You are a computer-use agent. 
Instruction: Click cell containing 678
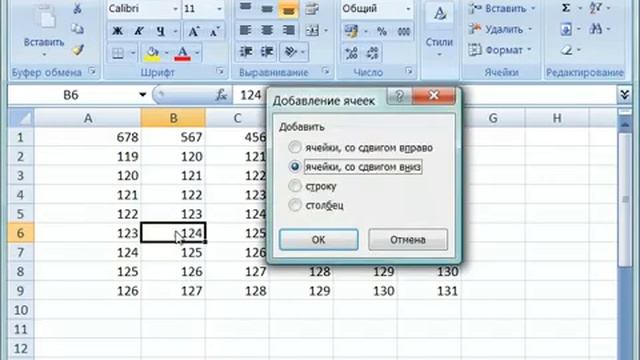(88, 137)
